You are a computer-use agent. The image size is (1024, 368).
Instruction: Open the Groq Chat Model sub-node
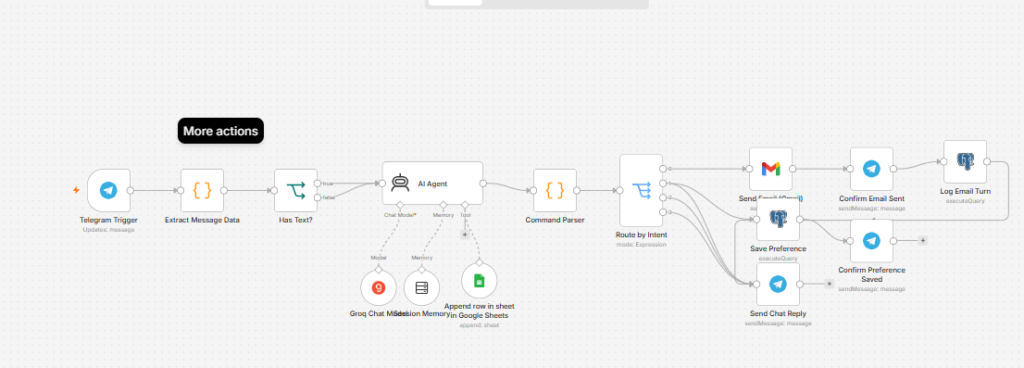(x=378, y=288)
